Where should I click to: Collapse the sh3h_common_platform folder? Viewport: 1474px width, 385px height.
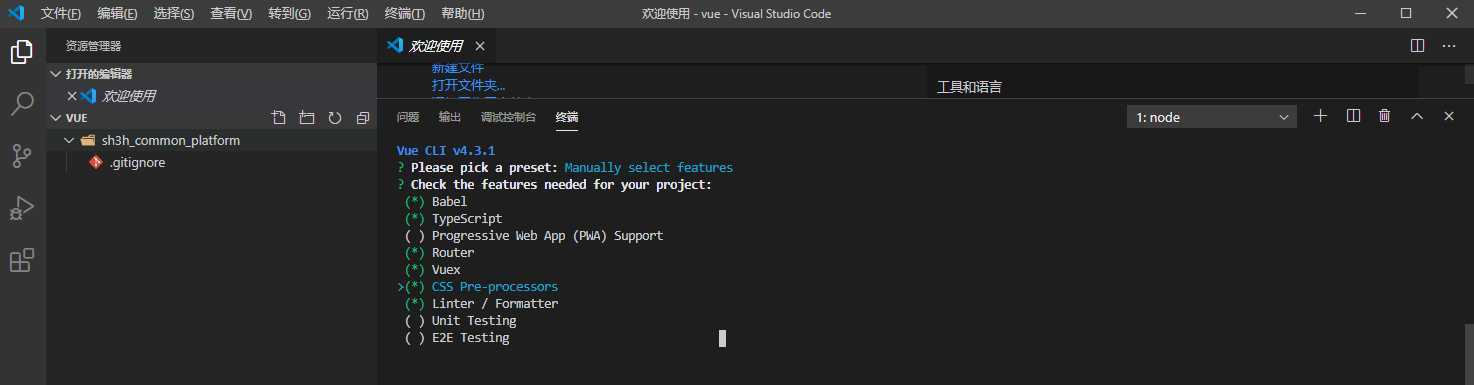point(68,141)
